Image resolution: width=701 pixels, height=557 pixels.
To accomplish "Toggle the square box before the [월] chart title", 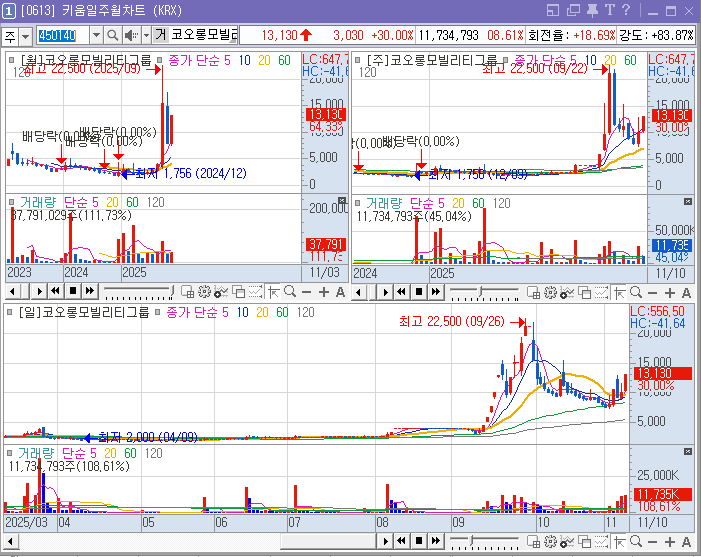I will pyautogui.click(x=11, y=60).
